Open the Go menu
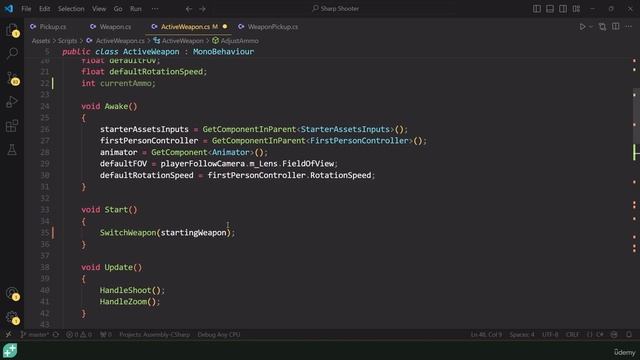Image resolution: width=640 pixels, height=360 pixels. [118, 9]
